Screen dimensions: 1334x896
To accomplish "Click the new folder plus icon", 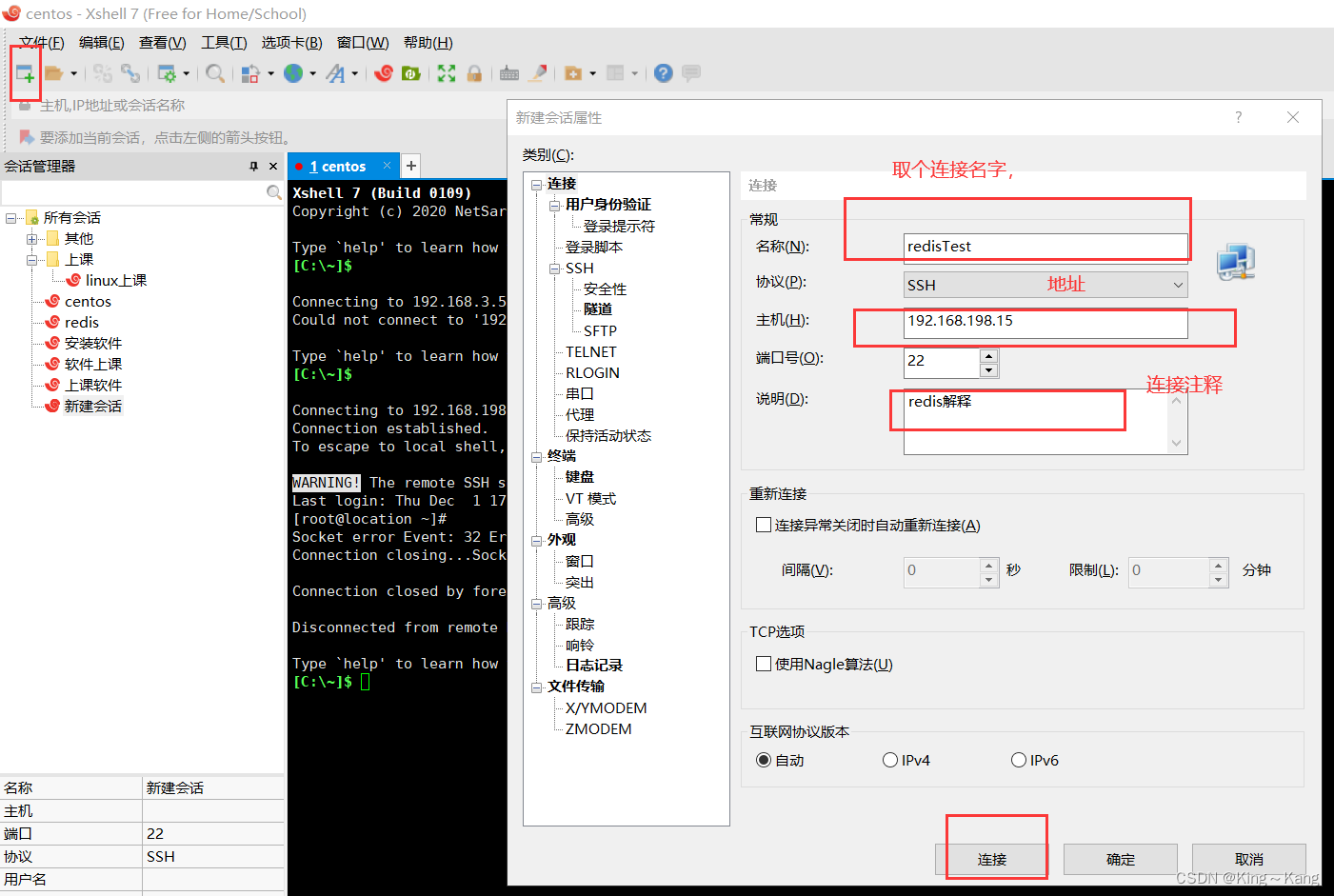I will [x=573, y=73].
